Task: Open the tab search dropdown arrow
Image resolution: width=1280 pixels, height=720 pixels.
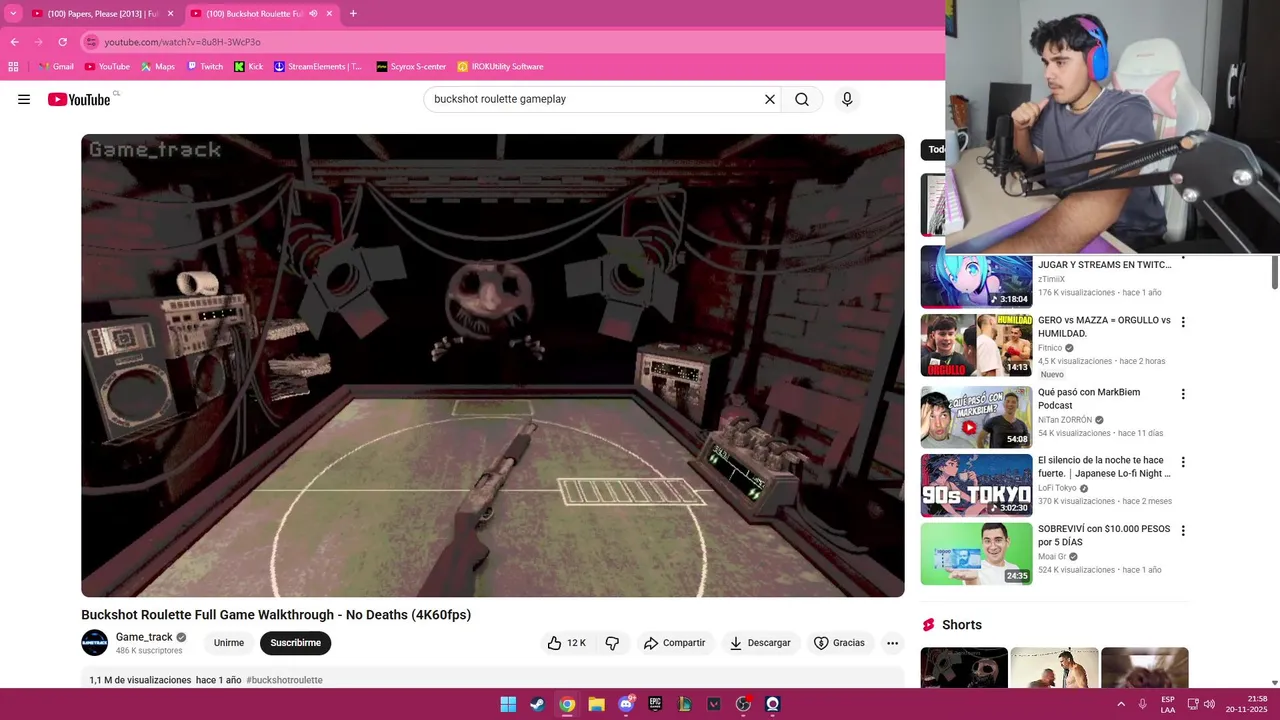Action: [x=13, y=14]
